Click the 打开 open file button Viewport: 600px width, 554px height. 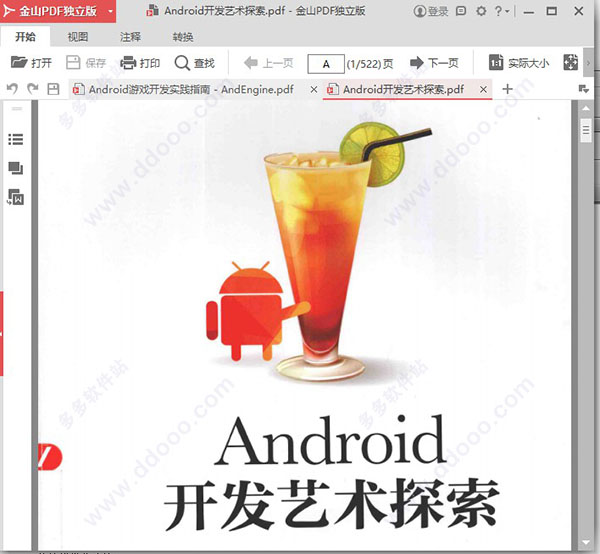31,63
